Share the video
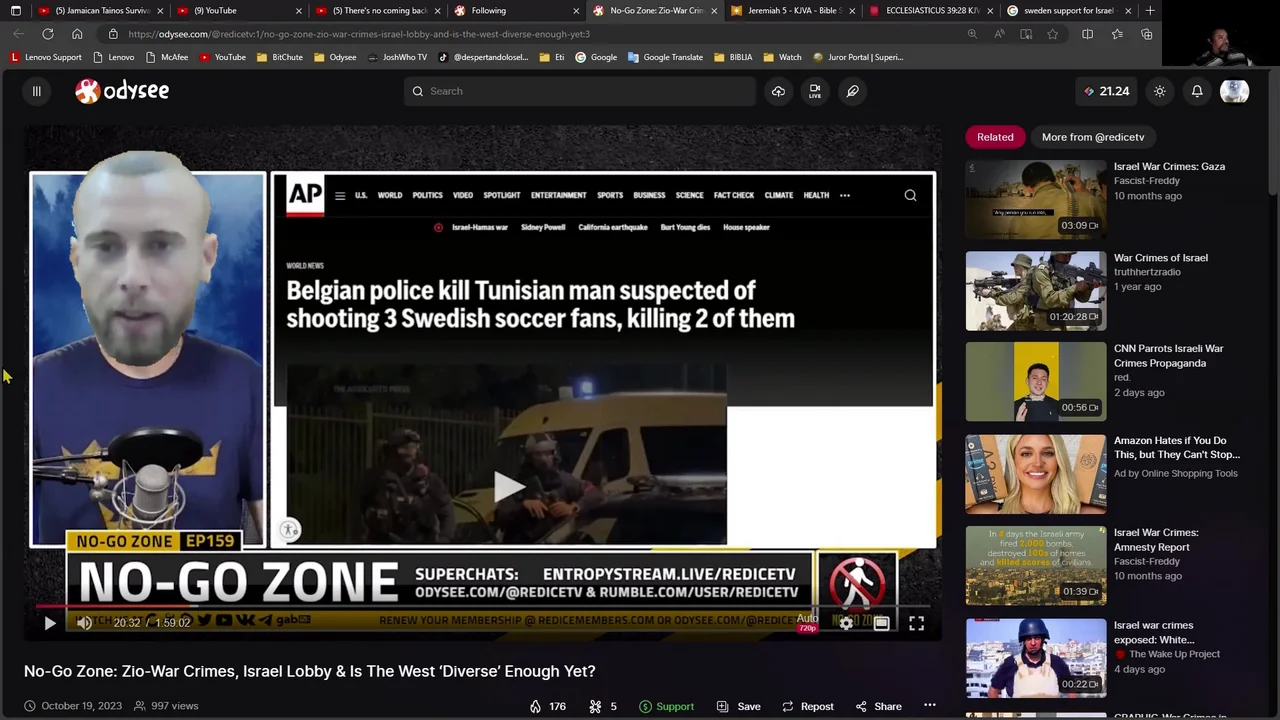Viewport: 1280px width, 720px height. click(878, 706)
